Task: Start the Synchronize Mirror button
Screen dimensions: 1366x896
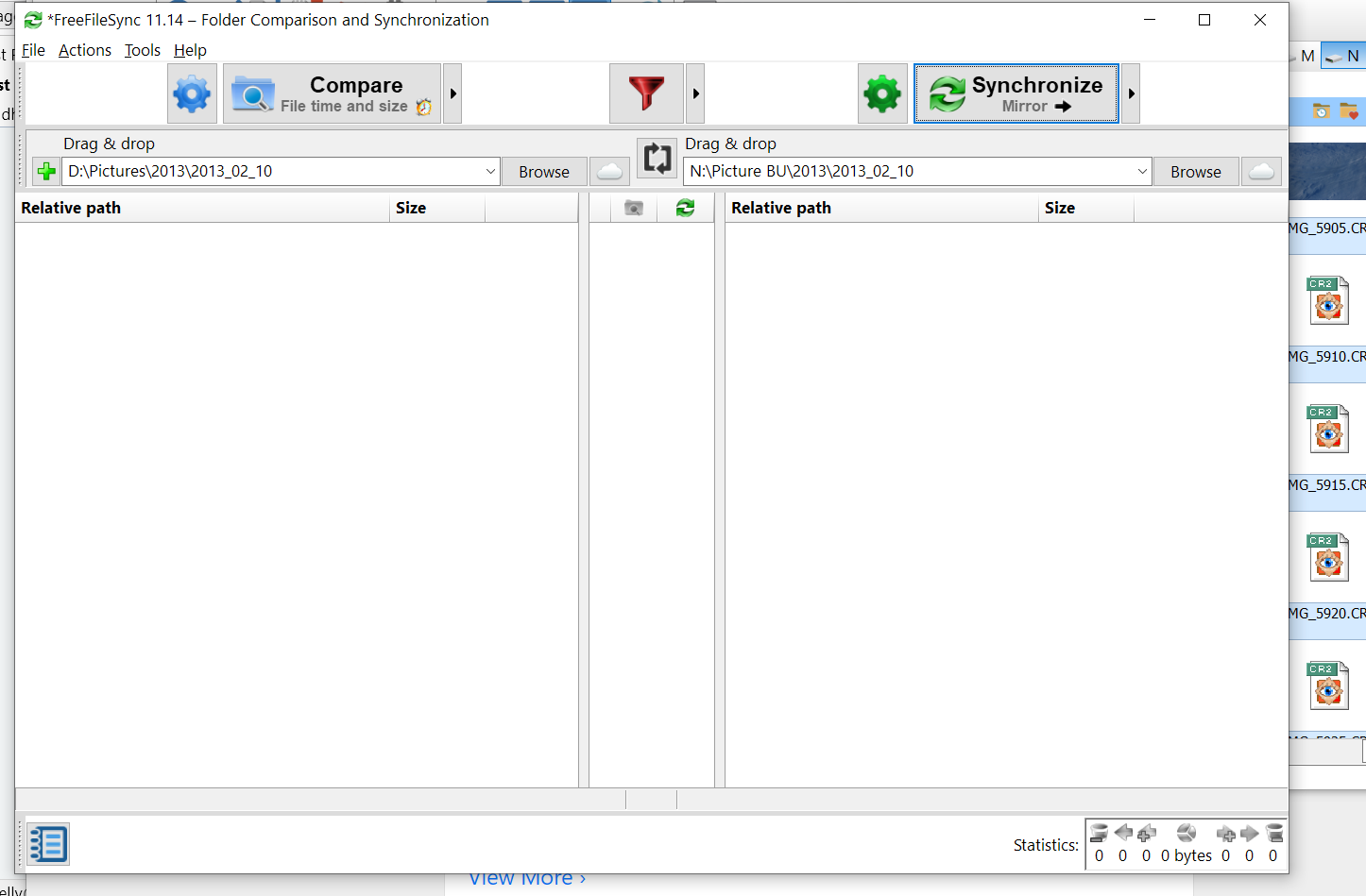Action: [x=1016, y=93]
